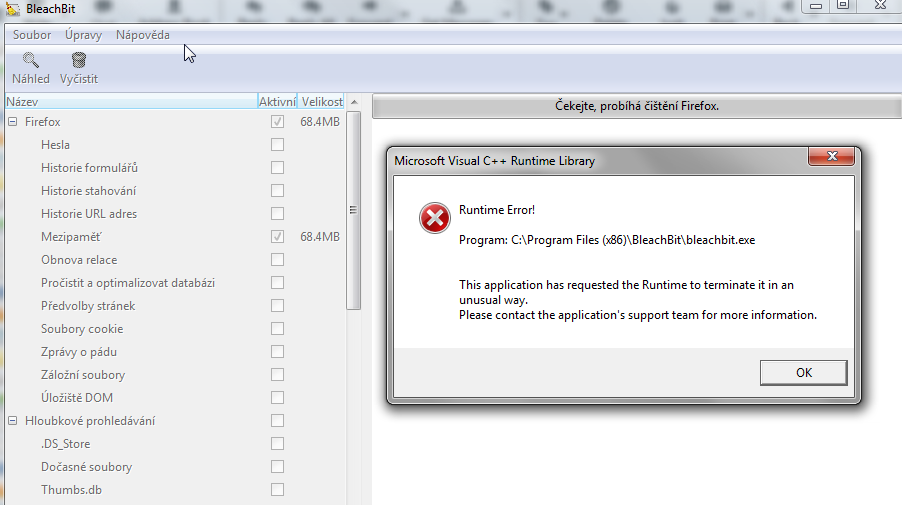The height and width of the screenshot is (505, 902).
Task: Click the cleaner list vertical scrollbar thumb
Action: [354, 211]
